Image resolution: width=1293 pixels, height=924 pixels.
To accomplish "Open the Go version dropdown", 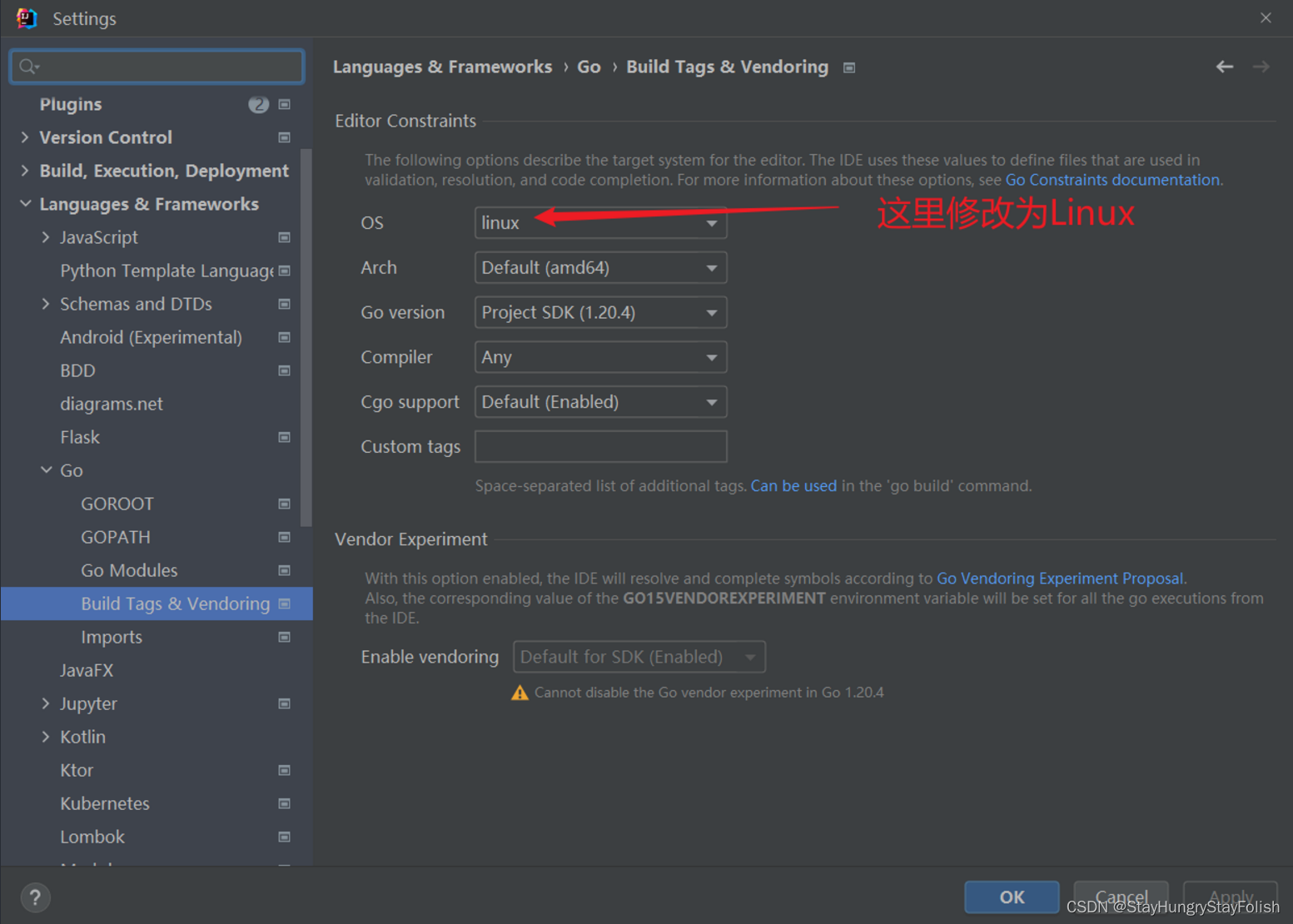I will click(x=600, y=313).
